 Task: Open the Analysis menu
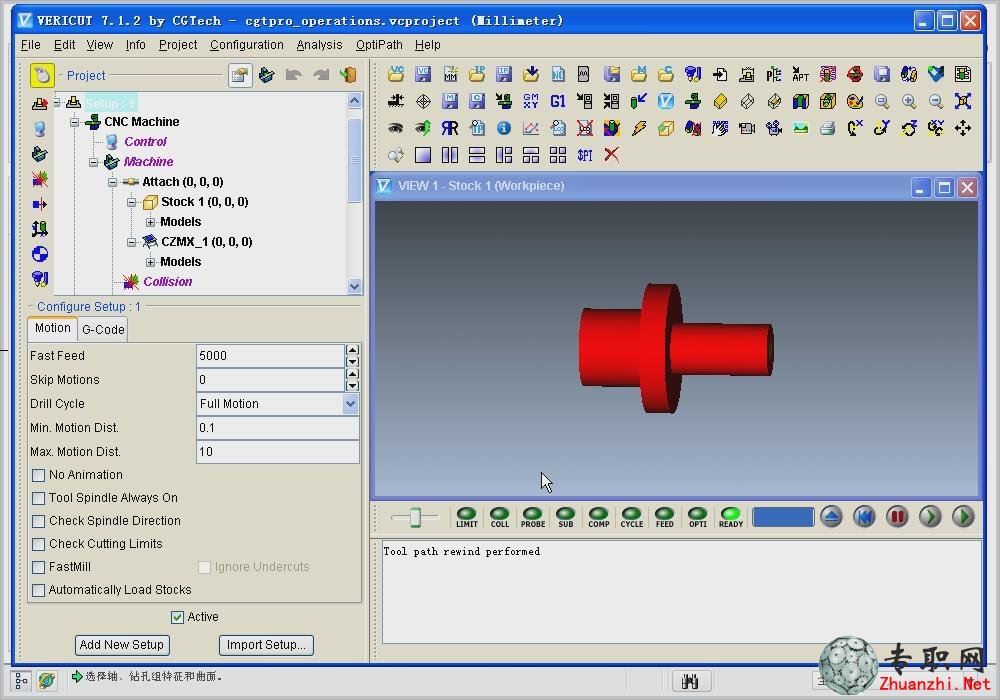coord(320,45)
